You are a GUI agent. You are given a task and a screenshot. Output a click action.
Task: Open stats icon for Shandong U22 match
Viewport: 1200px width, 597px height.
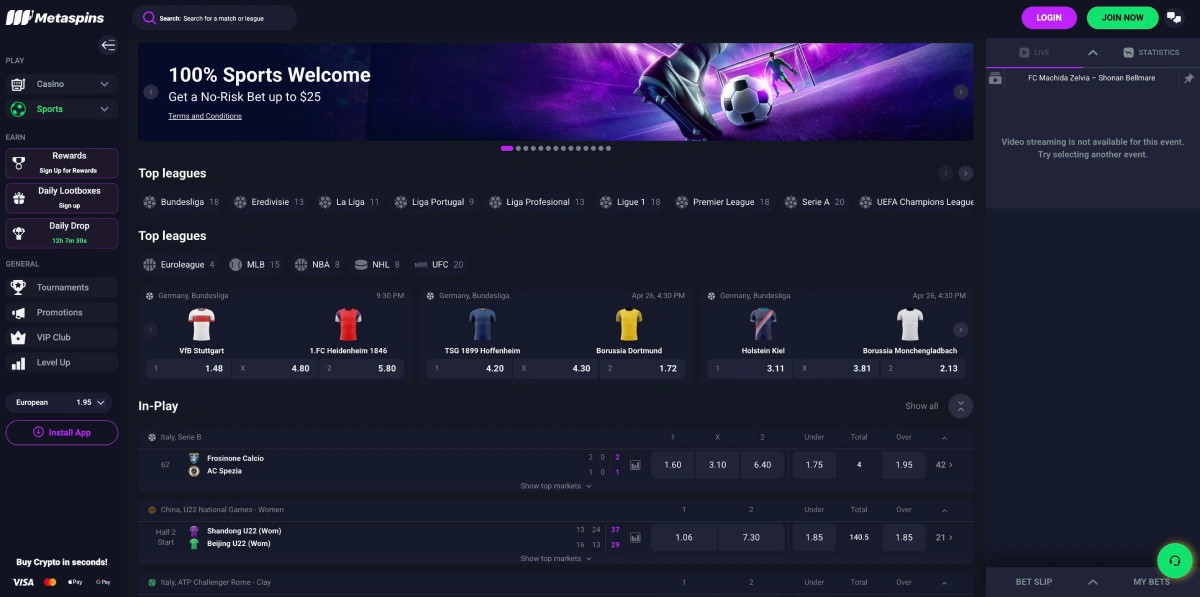coord(635,537)
